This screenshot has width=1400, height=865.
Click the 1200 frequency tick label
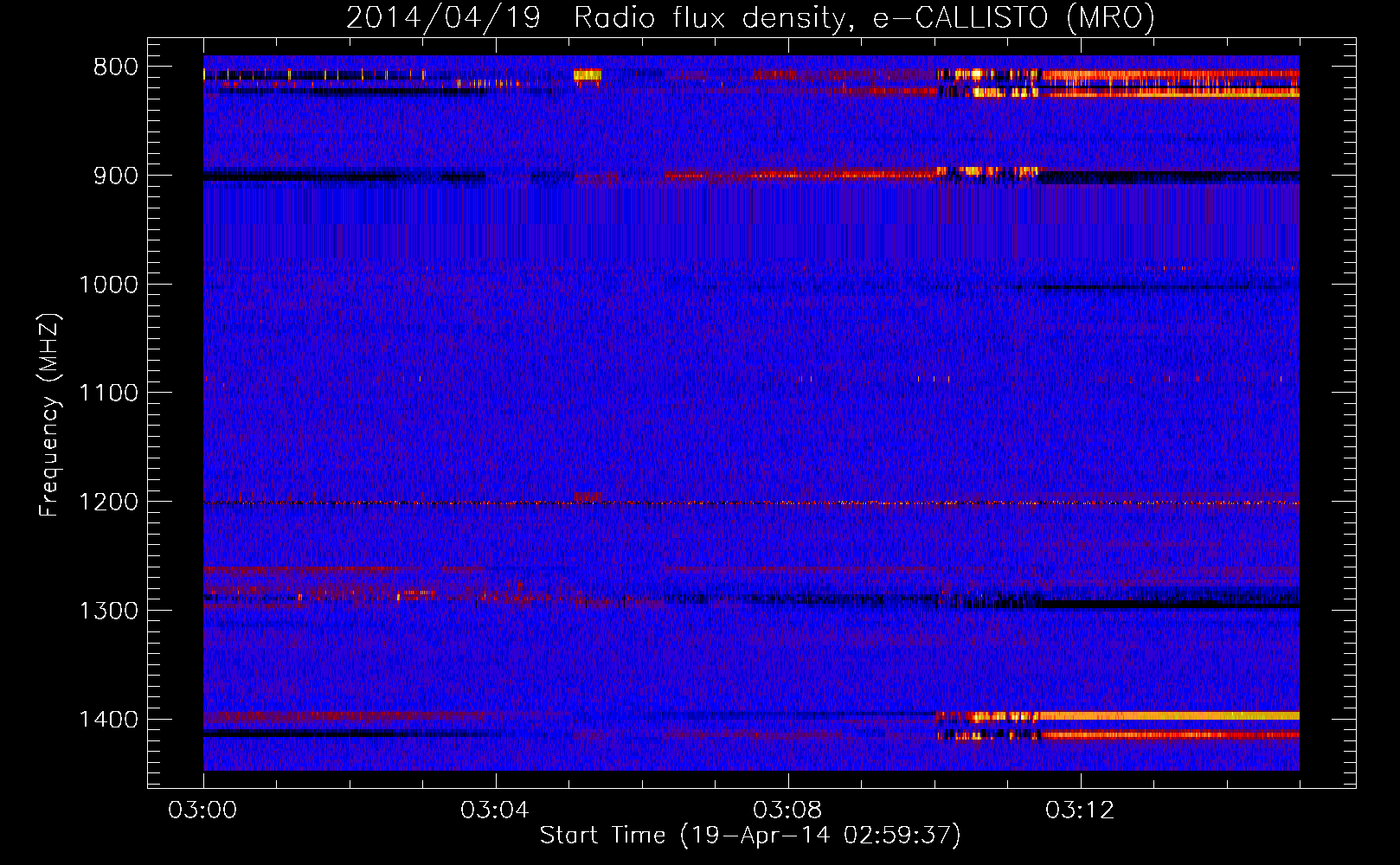pos(108,503)
